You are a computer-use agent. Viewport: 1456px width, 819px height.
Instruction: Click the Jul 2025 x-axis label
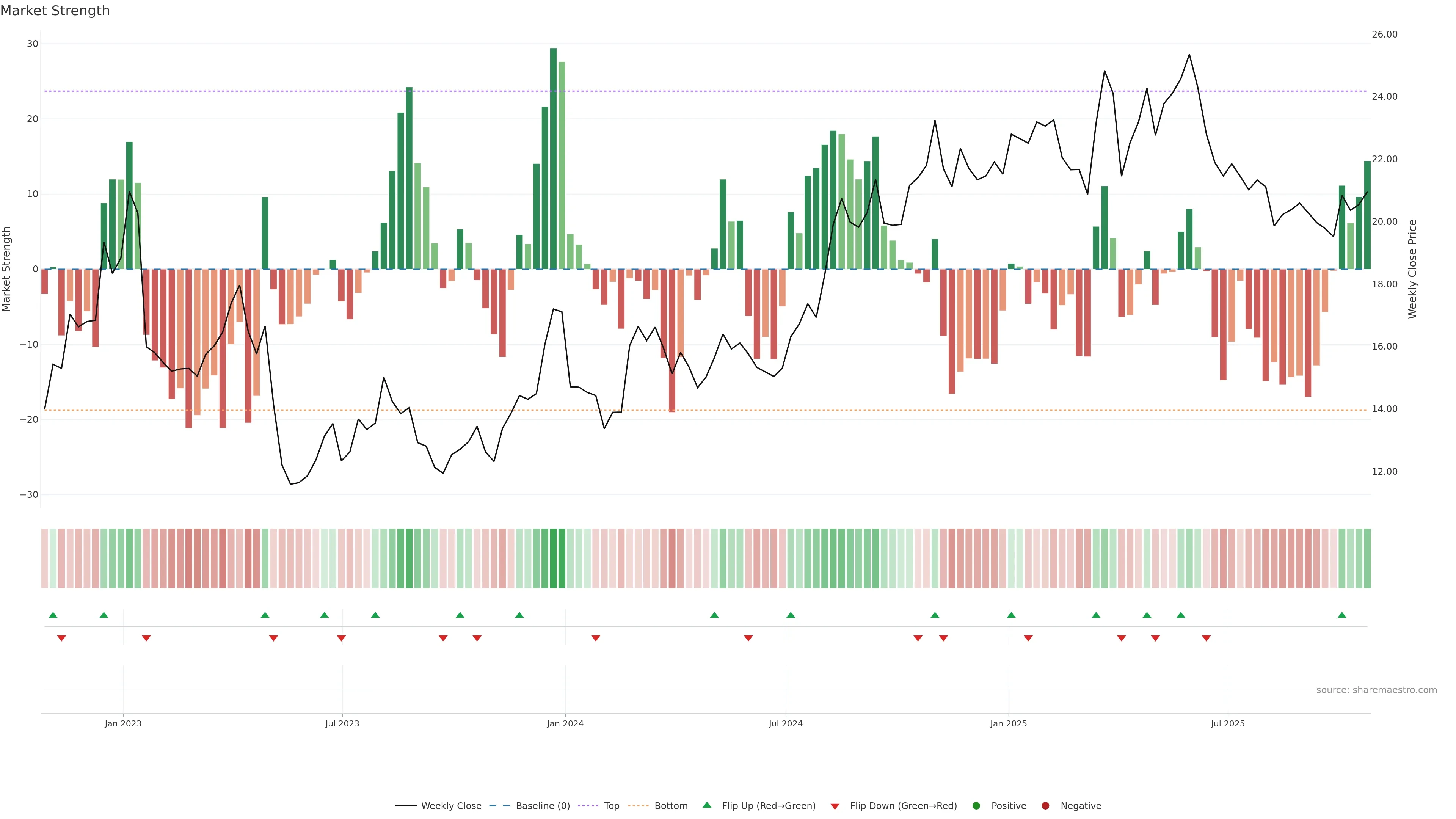click(x=1228, y=723)
